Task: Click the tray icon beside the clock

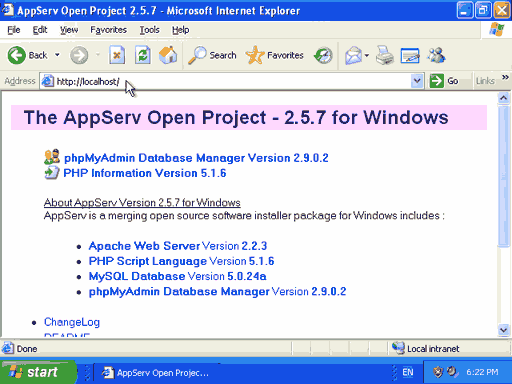Action: tap(453, 372)
